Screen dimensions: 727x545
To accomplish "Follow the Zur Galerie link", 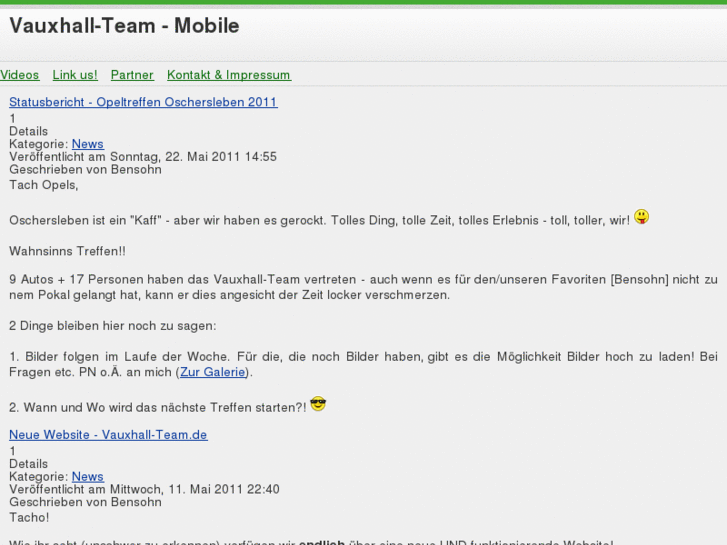I will click(x=213, y=372).
